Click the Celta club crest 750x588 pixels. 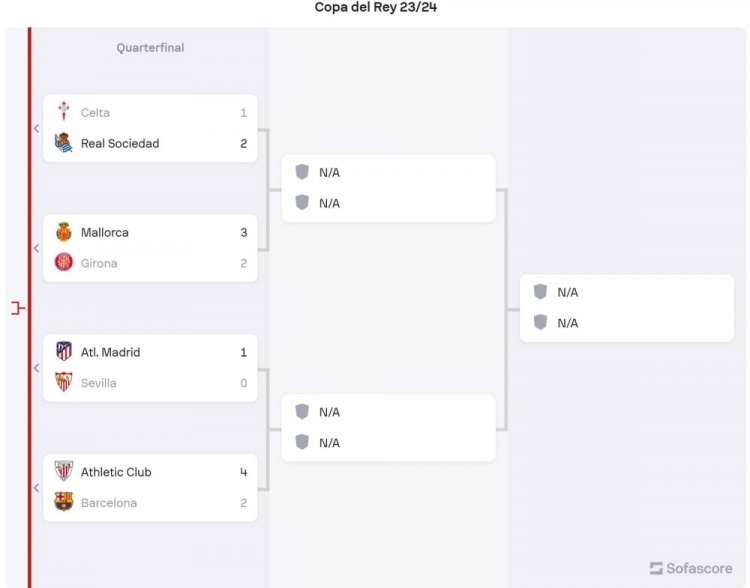[x=64, y=112]
